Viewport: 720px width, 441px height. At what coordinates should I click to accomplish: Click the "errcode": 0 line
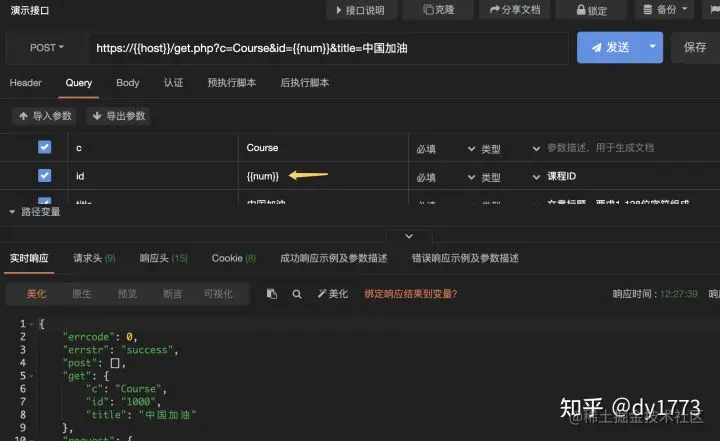click(x=100, y=337)
